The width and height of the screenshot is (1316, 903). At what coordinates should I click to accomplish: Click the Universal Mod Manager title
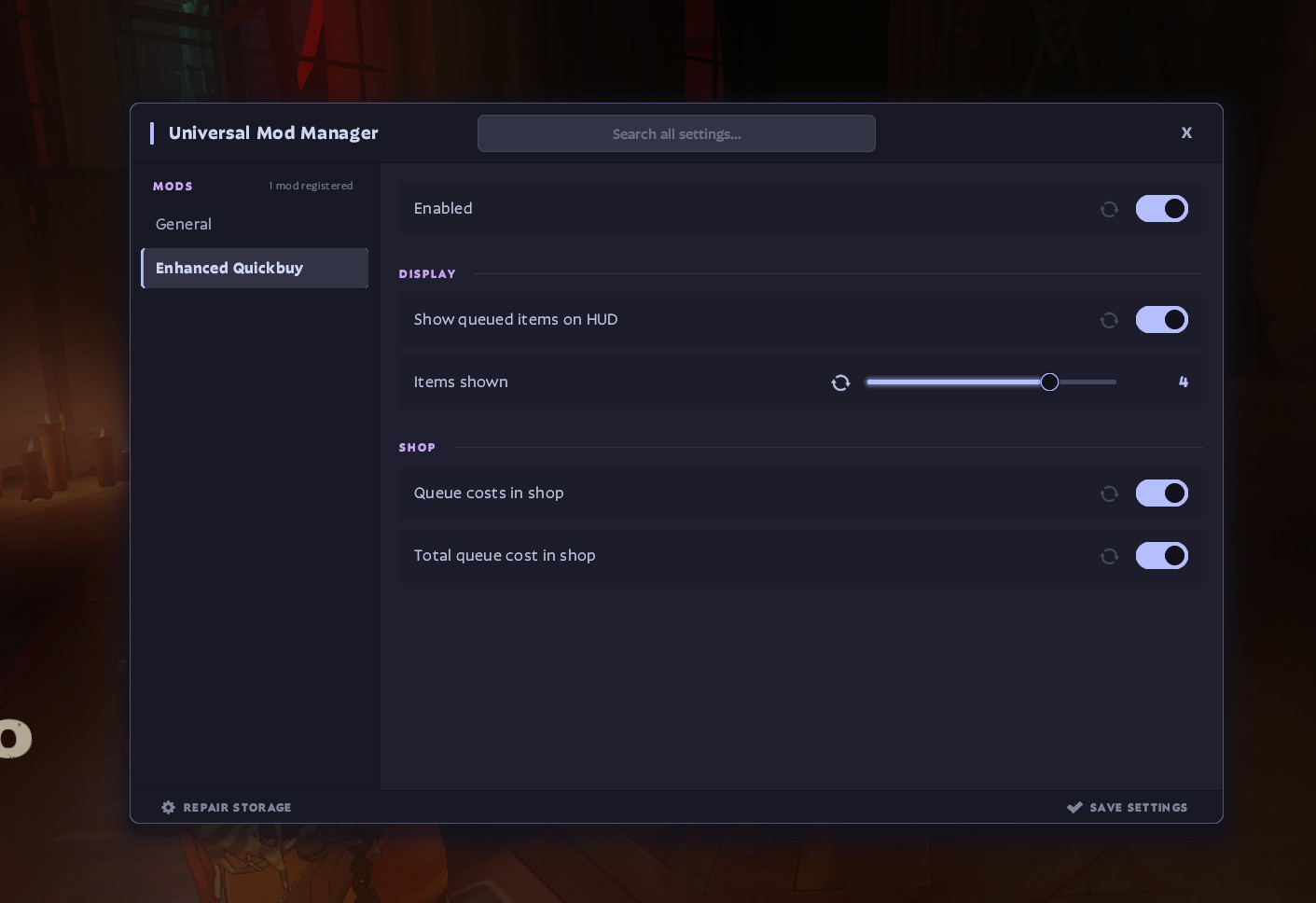pos(273,132)
